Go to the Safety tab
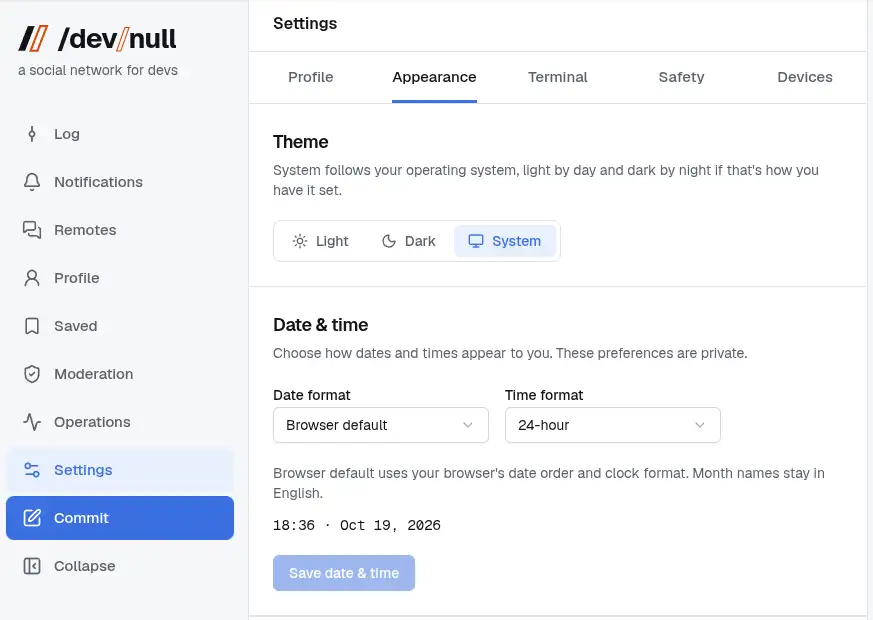This screenshot has width=873, height=620. click(x=681, y=77)
